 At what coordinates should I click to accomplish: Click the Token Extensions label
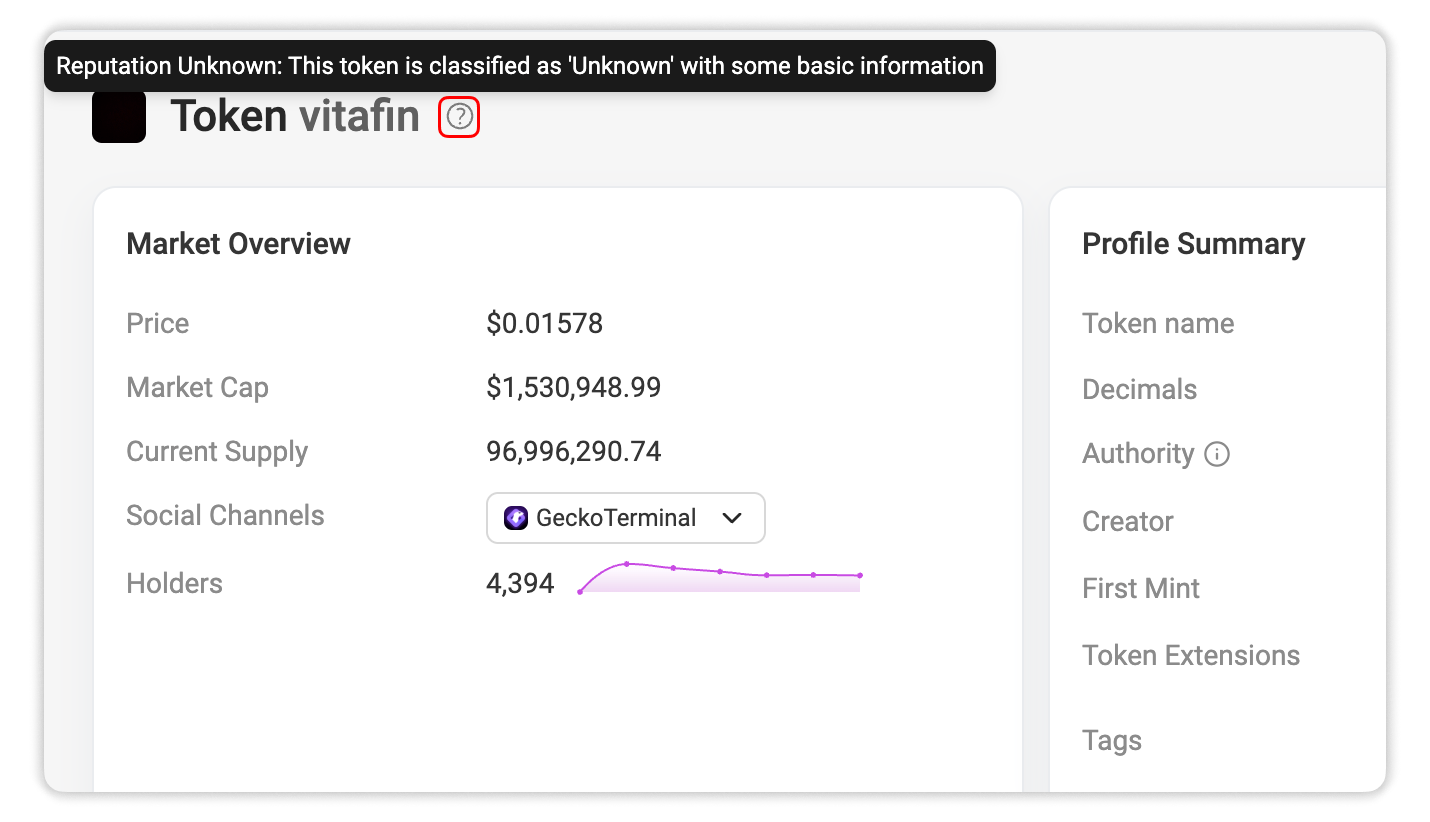click(1190, 656)
